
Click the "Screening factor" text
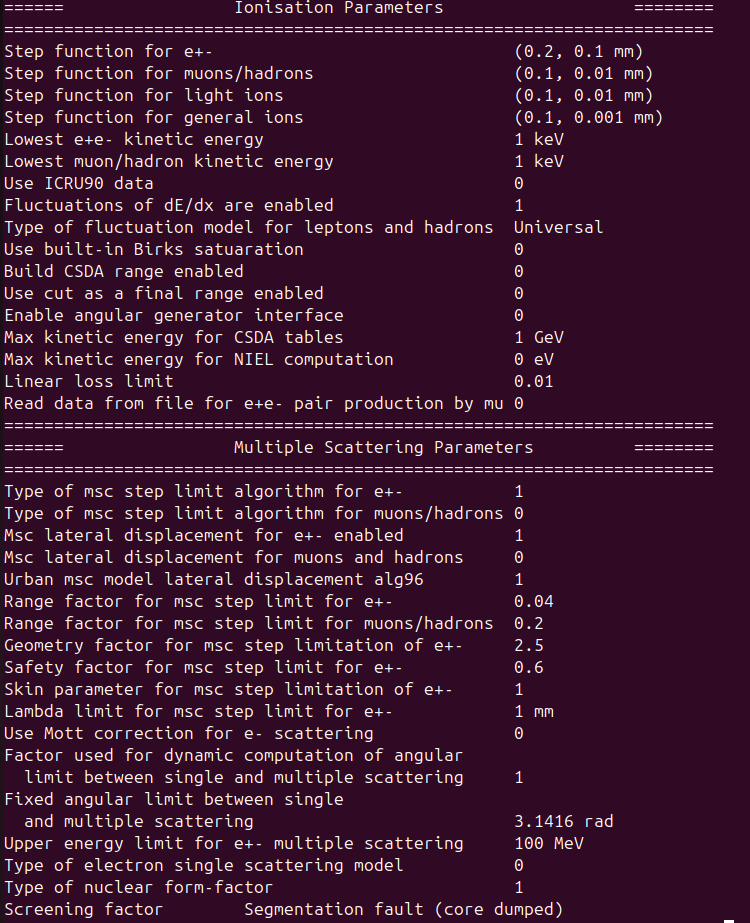pos(84,910)
